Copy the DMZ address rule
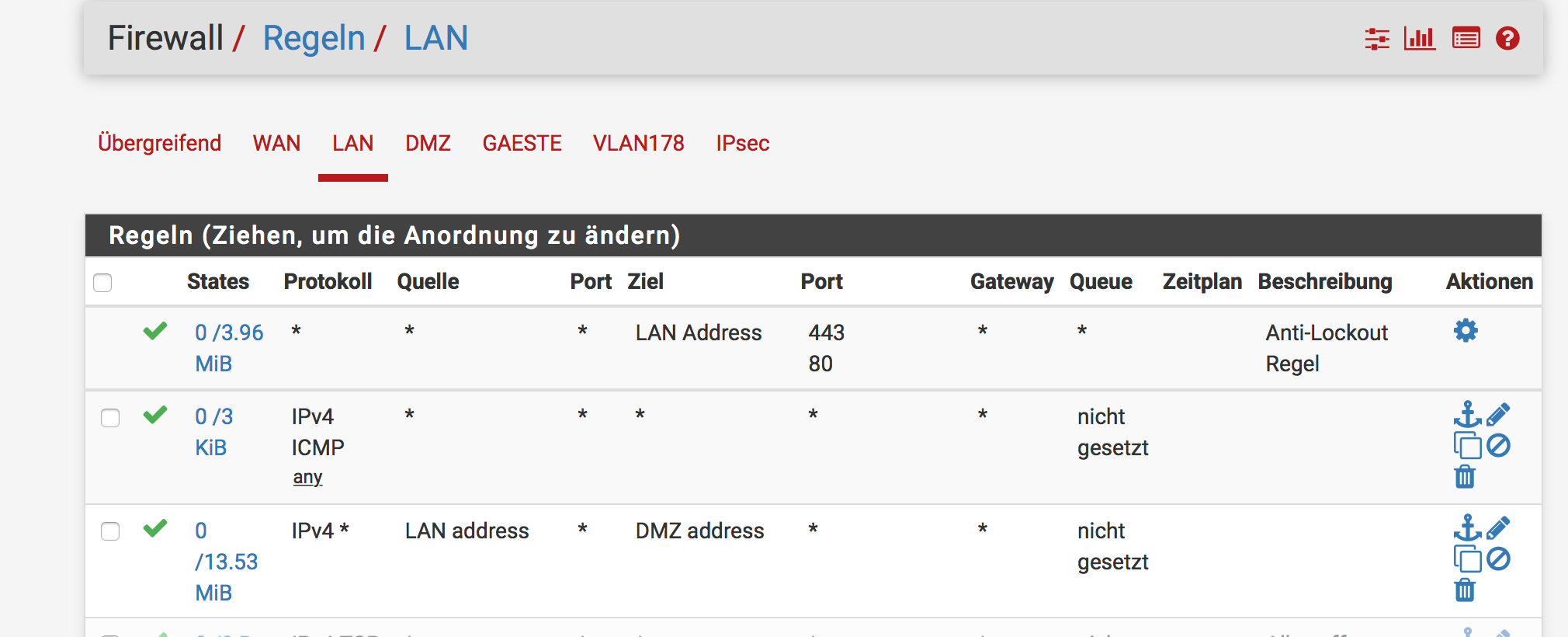This screenshot has width=1568, height=637. tap(1467, 559)
